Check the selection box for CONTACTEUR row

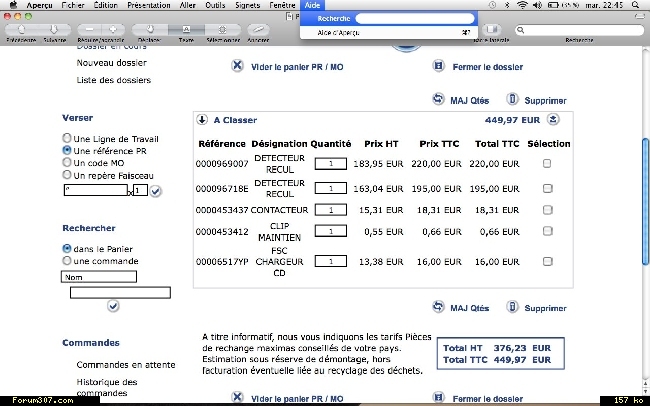548,210
